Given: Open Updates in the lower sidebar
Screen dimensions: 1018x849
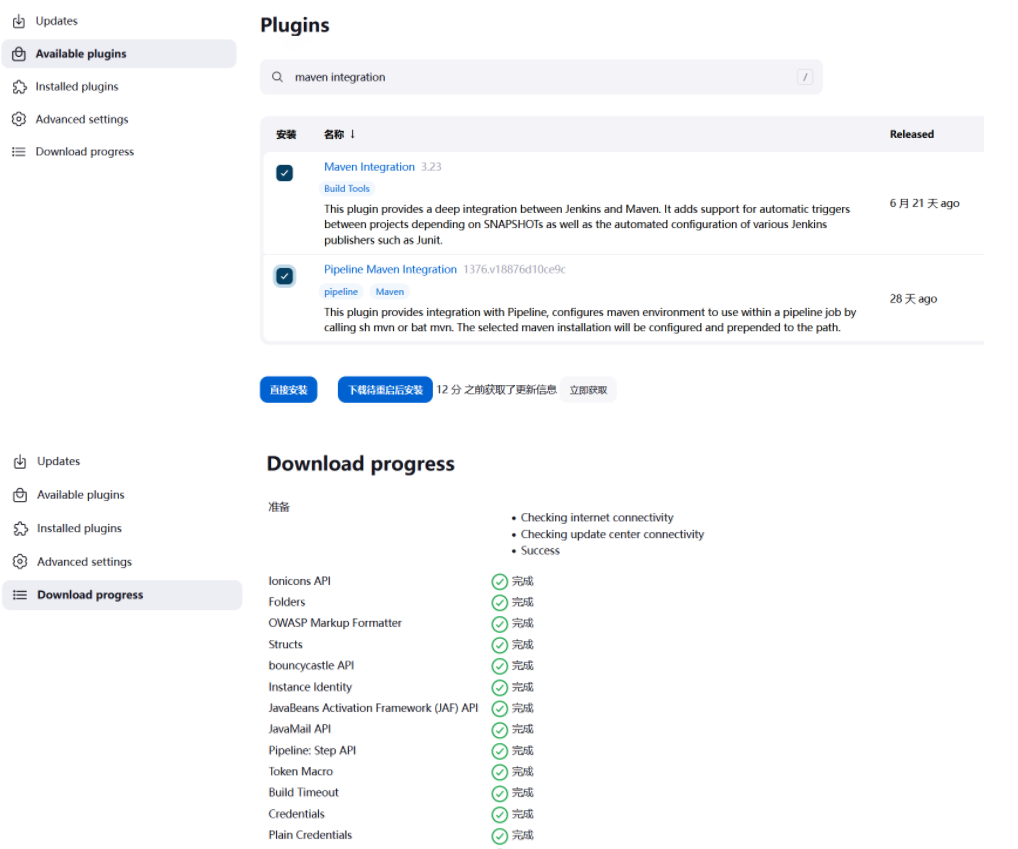Looking at the screenshot, I should (58, 461).
